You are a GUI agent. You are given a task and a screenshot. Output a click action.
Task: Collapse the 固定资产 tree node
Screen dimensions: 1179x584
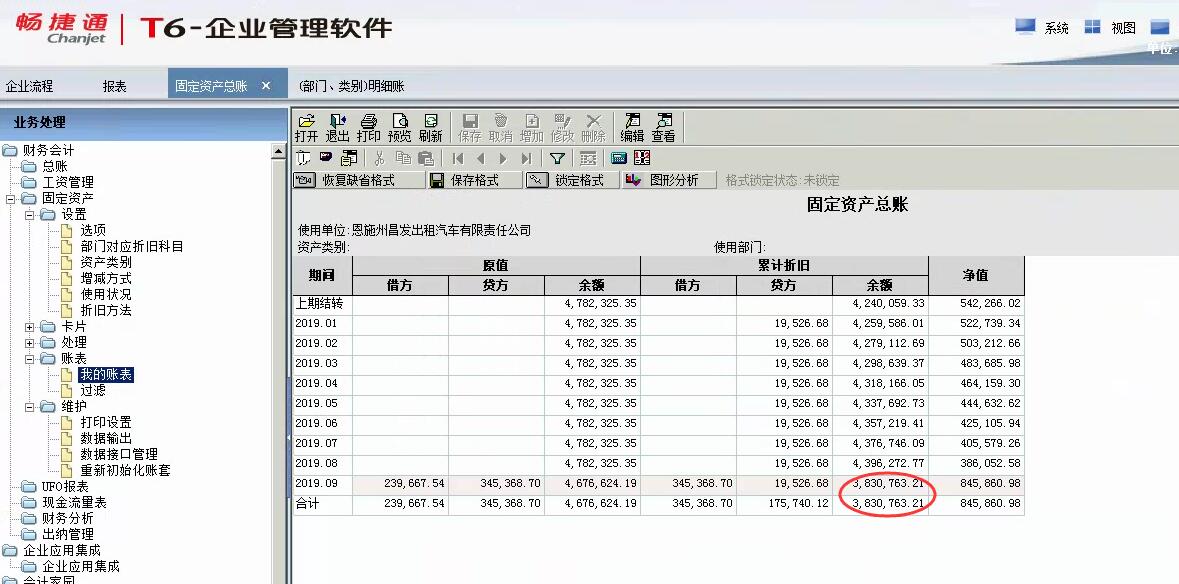click(x=11, y=199)
